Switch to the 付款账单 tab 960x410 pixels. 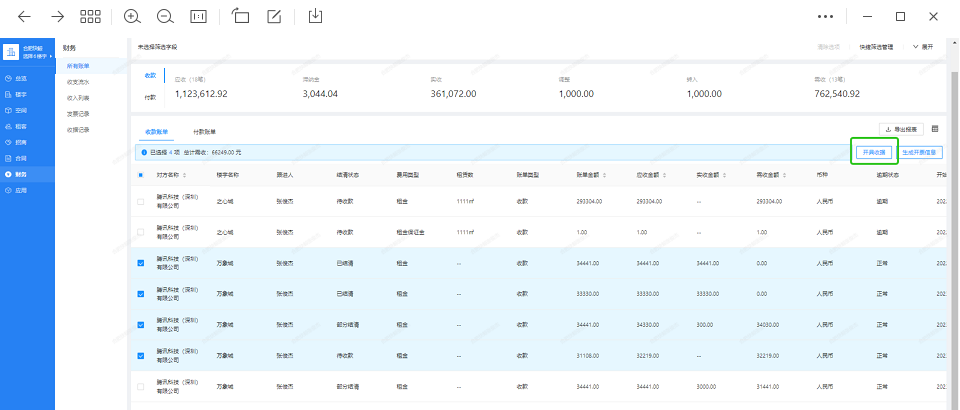pos(204,131)
